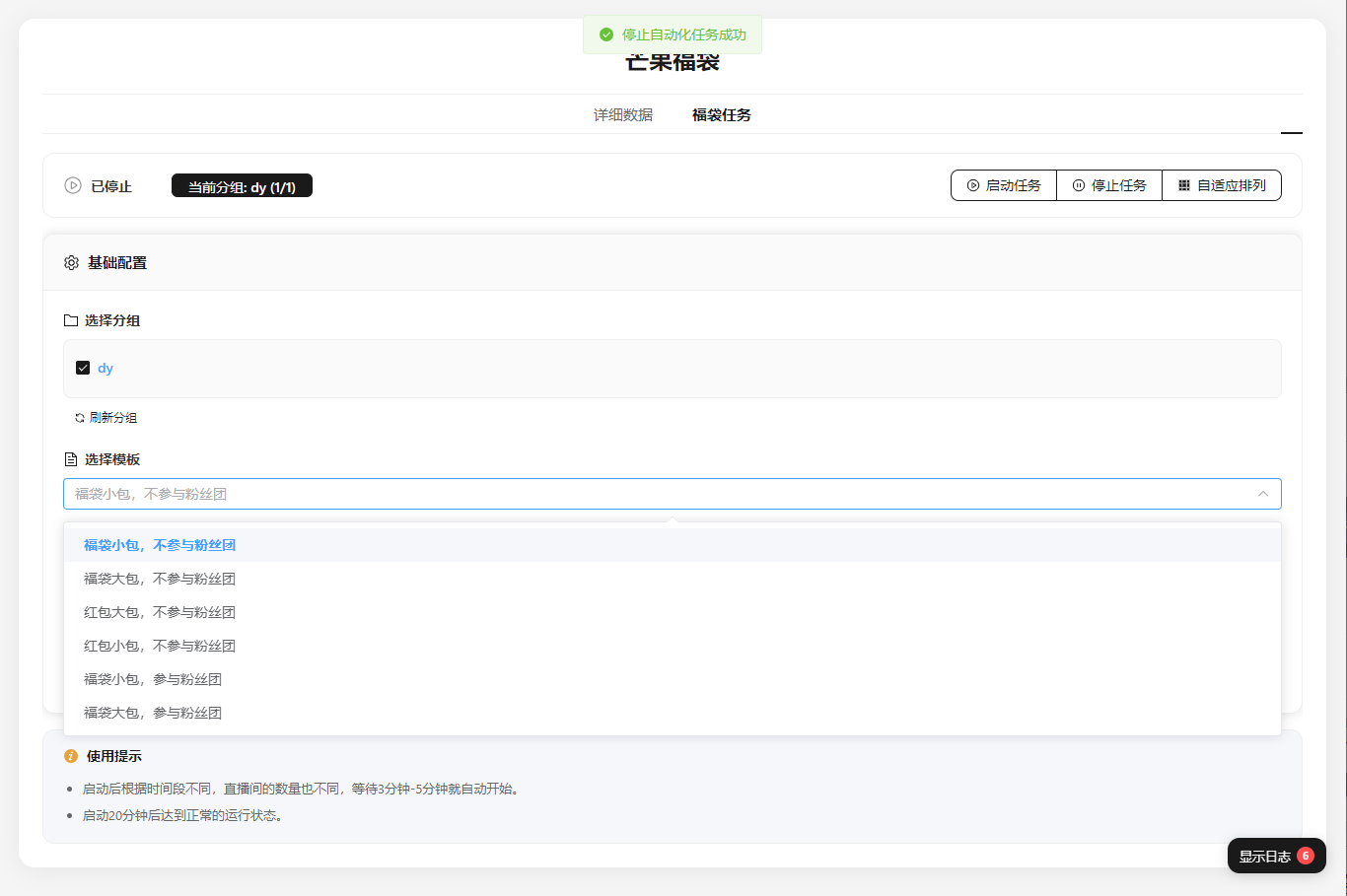This screenshot has width=1347, height=896.
Task: Select 红包小包,不参与粉丝团 template option
Action: [x=160, y=646]
